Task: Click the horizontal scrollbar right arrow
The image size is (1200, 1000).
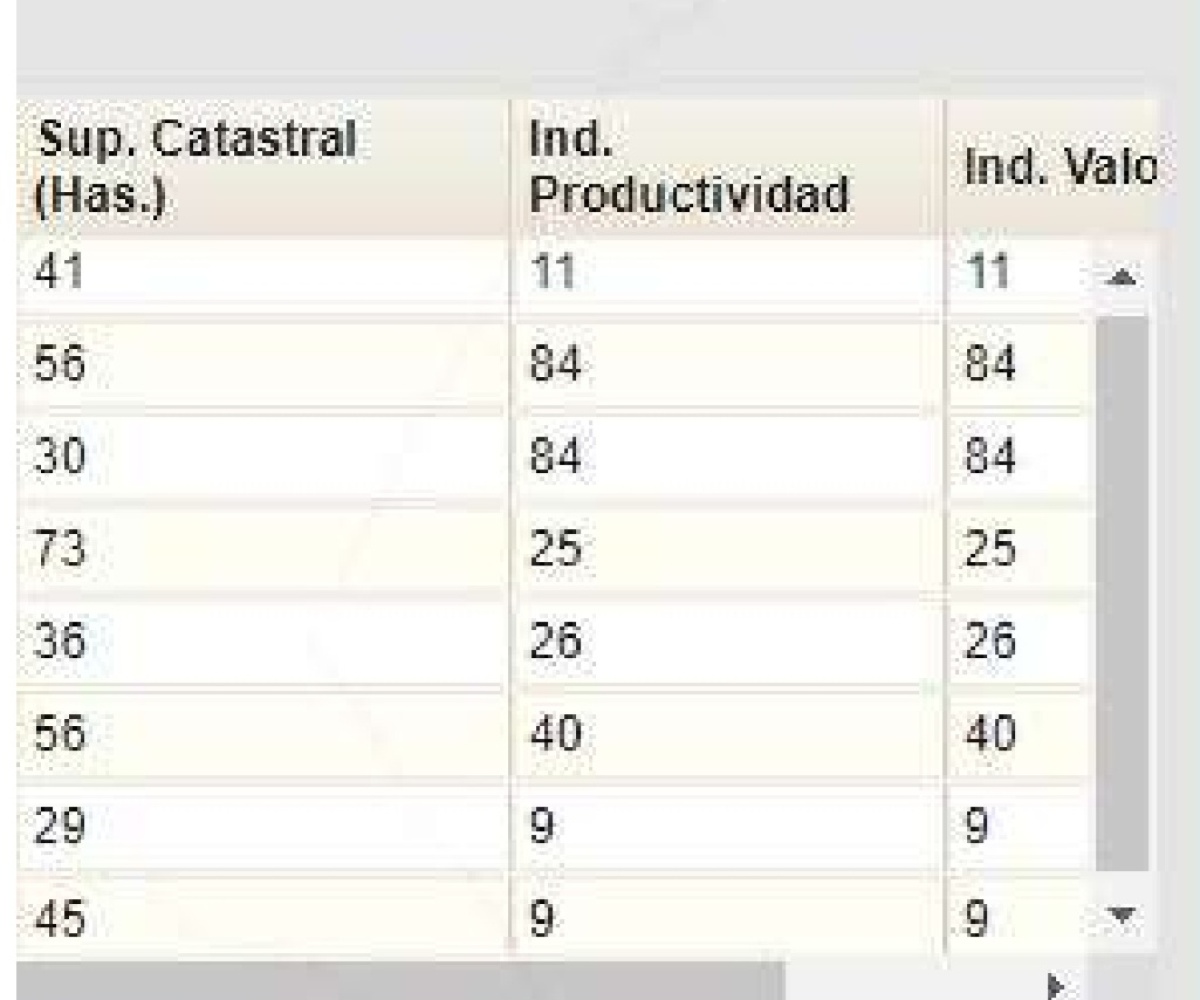Action: 1053,984
